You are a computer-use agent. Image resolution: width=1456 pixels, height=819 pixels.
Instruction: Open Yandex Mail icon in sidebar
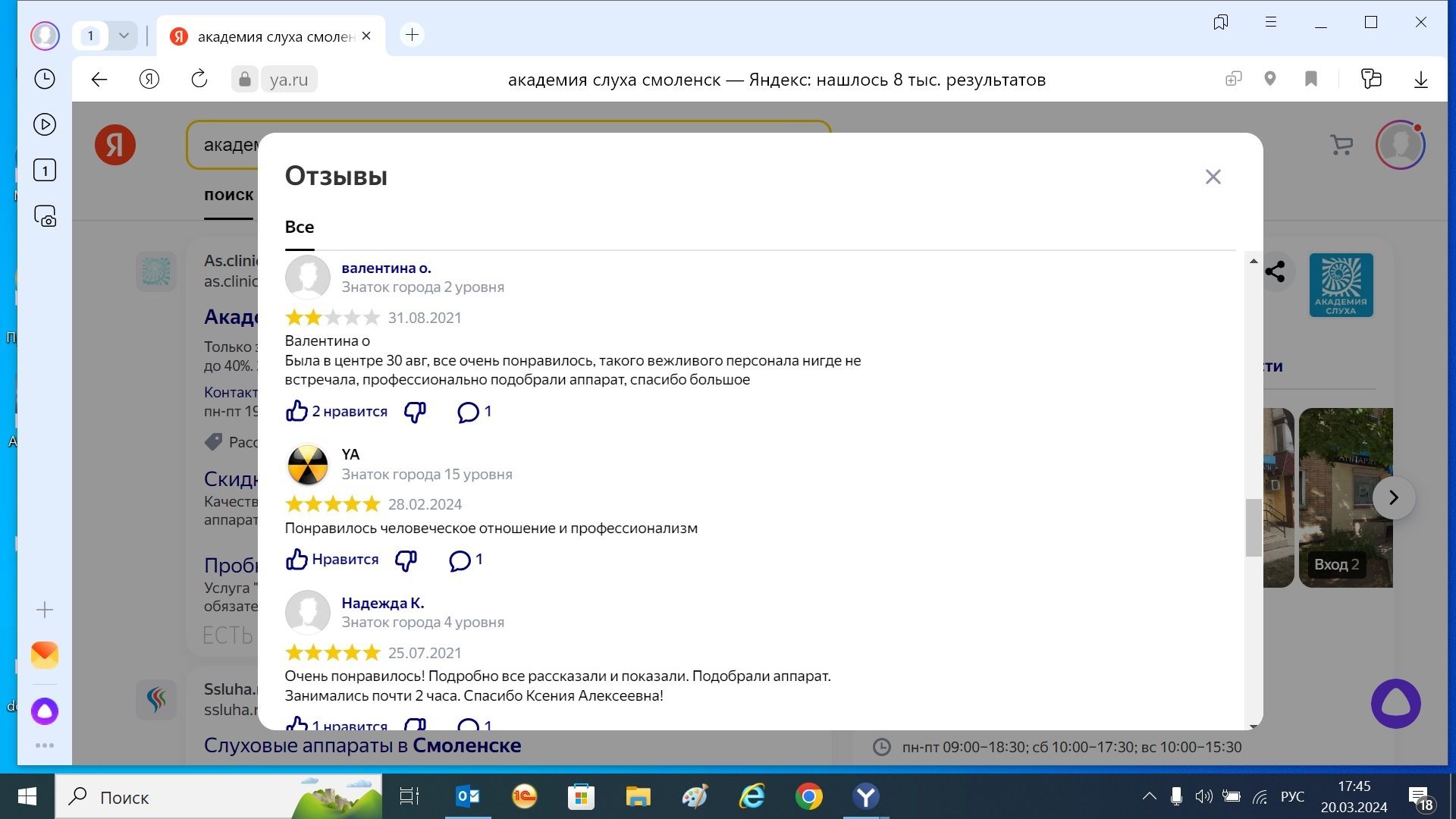(x=45, y=654)
